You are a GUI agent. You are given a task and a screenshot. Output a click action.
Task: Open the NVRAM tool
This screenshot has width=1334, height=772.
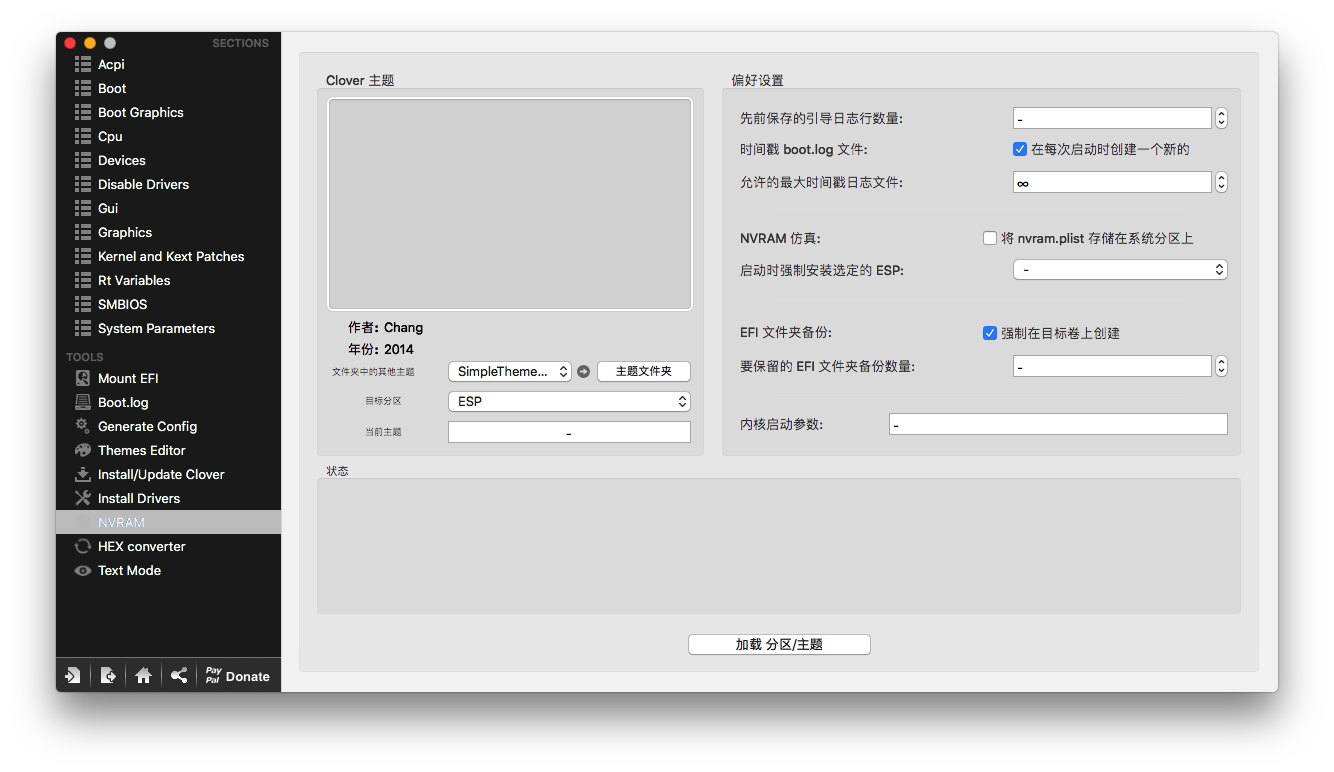(168, 522)
